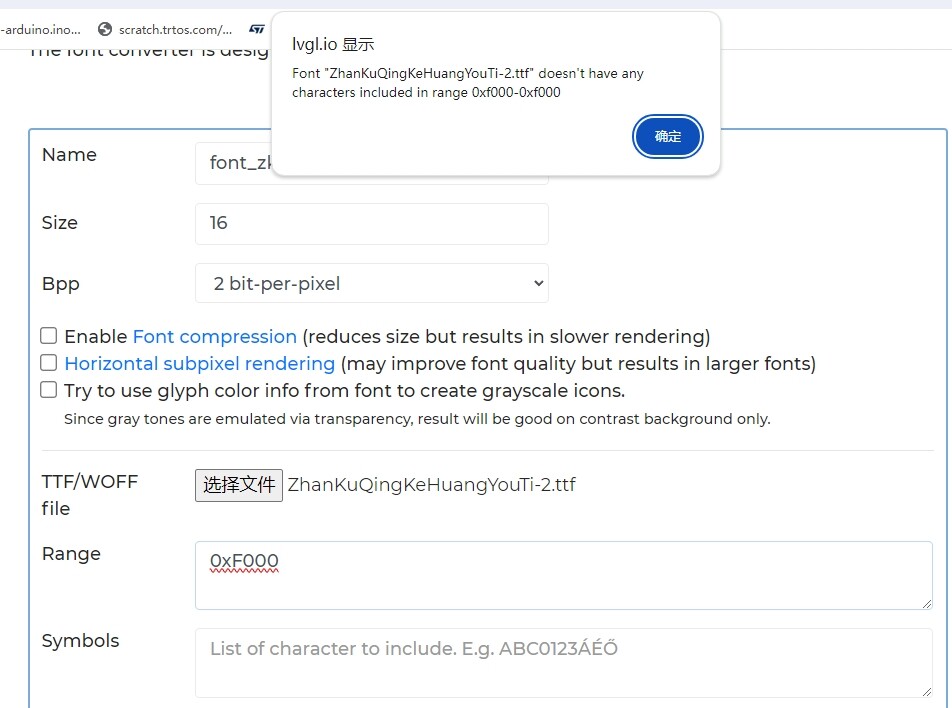Enable Horizontal subpixel rendering
The width and height of the screenshot is (952, 708).
[x=47, y=362]
